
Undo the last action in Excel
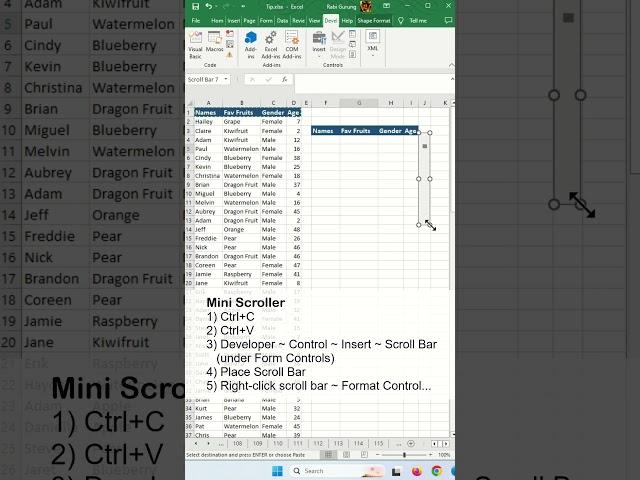point(209,7)
